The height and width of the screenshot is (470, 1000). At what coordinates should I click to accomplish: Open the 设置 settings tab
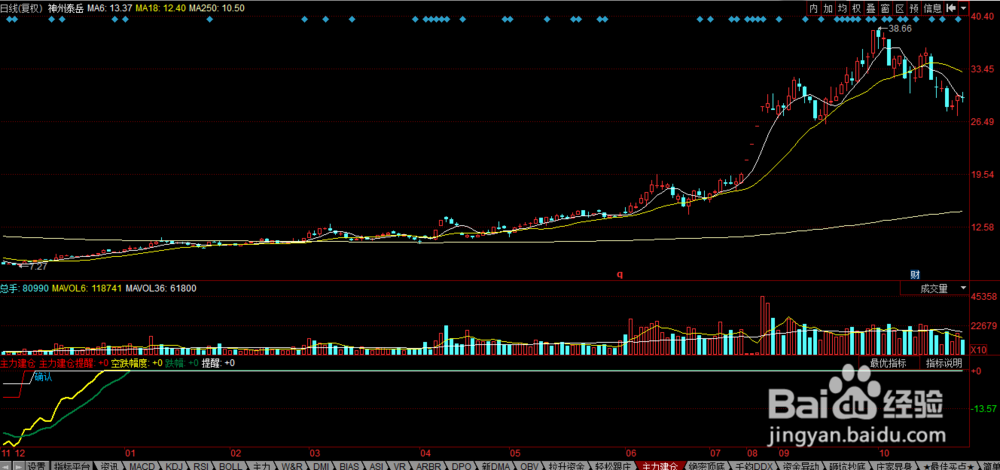[37, 466]
